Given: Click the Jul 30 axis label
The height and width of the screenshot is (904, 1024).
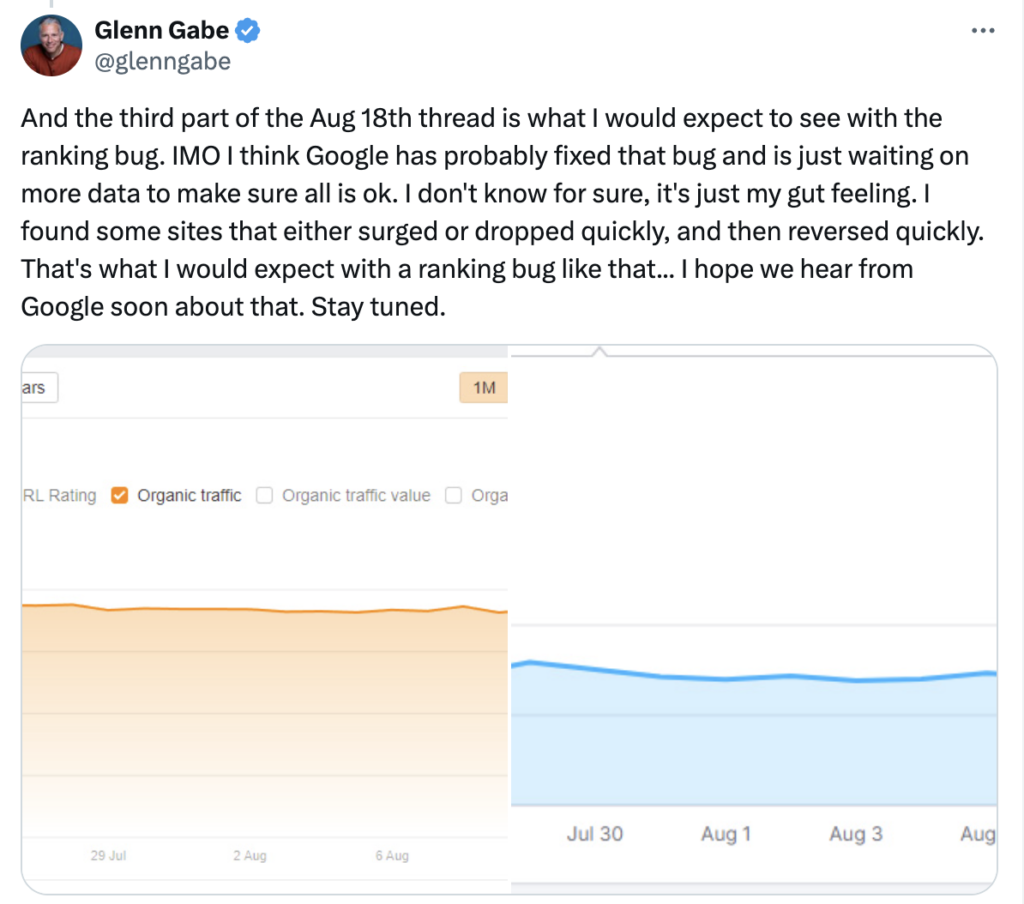Looking at the screenshot, I should (595, 834).
